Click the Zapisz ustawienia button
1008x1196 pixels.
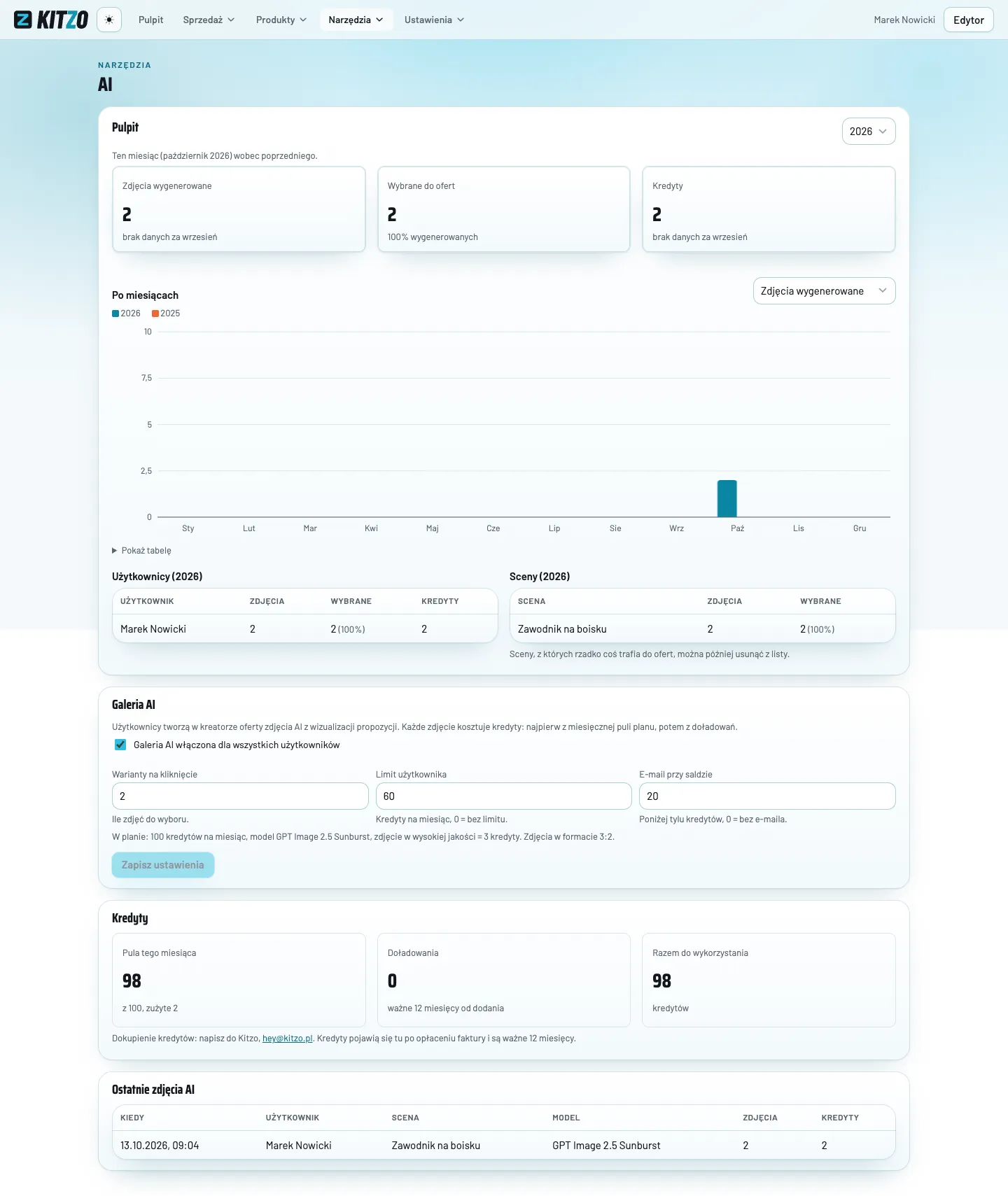[x=163, y=865]
